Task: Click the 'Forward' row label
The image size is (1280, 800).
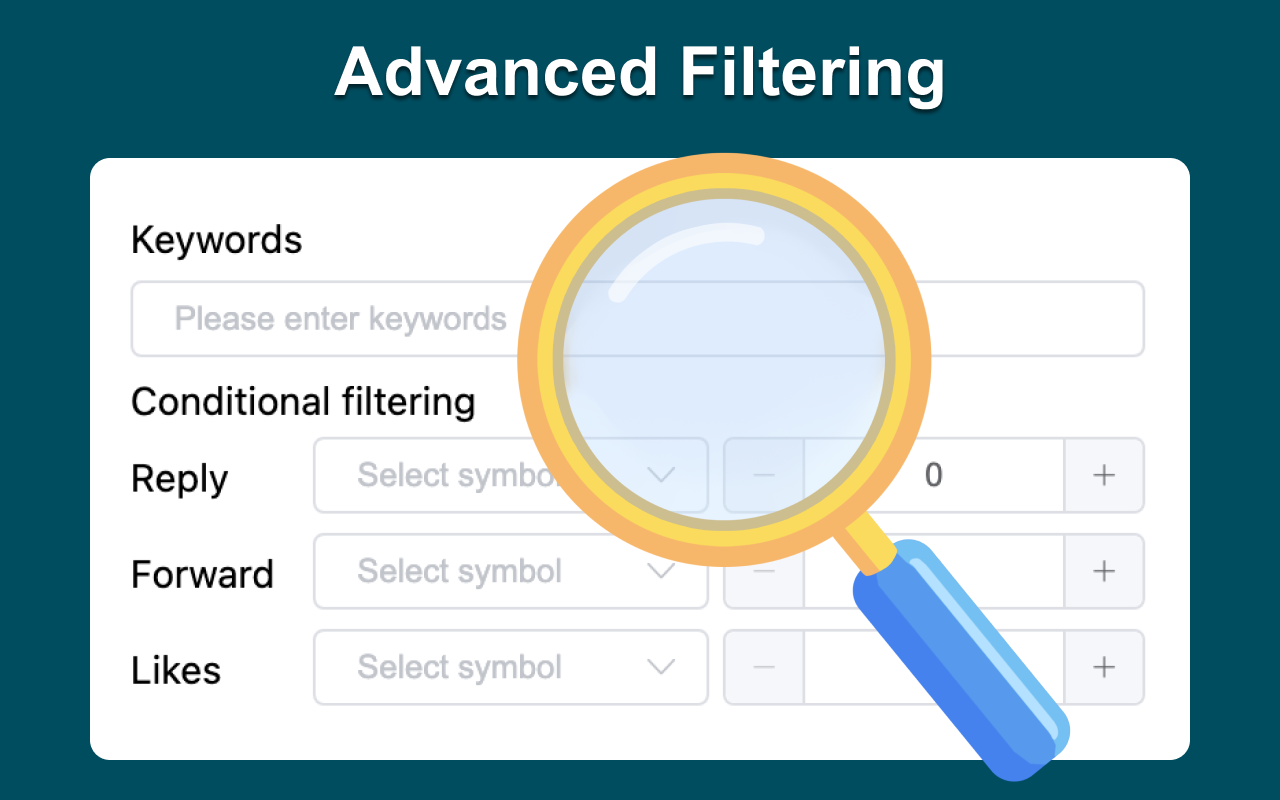Action: [x=202, y=574]
